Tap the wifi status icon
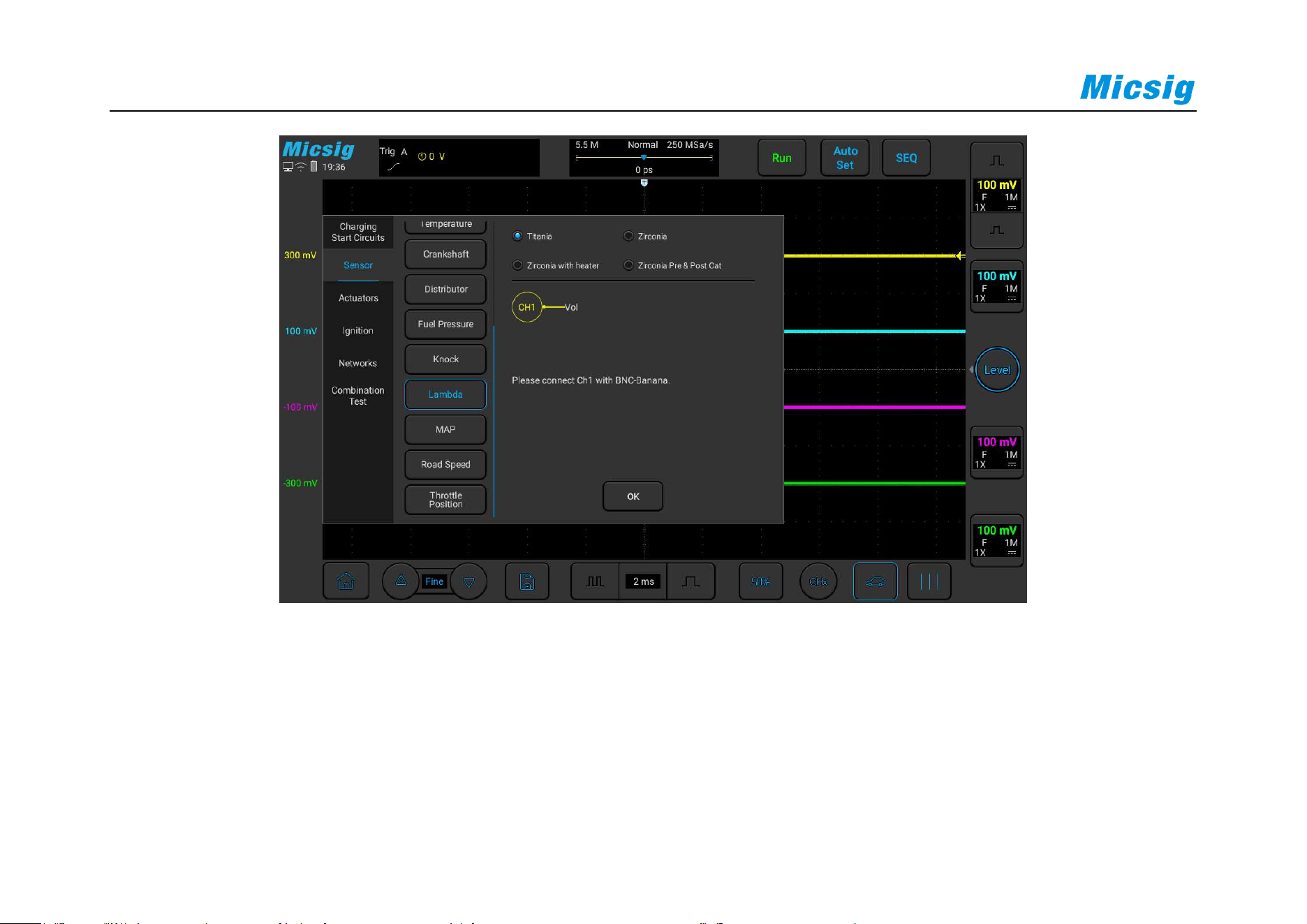 [301, 167]
